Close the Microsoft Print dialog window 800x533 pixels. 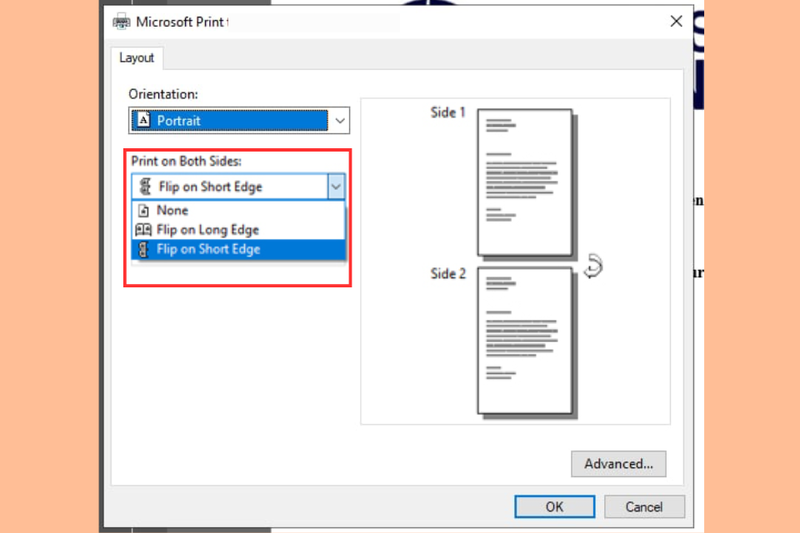676,21
